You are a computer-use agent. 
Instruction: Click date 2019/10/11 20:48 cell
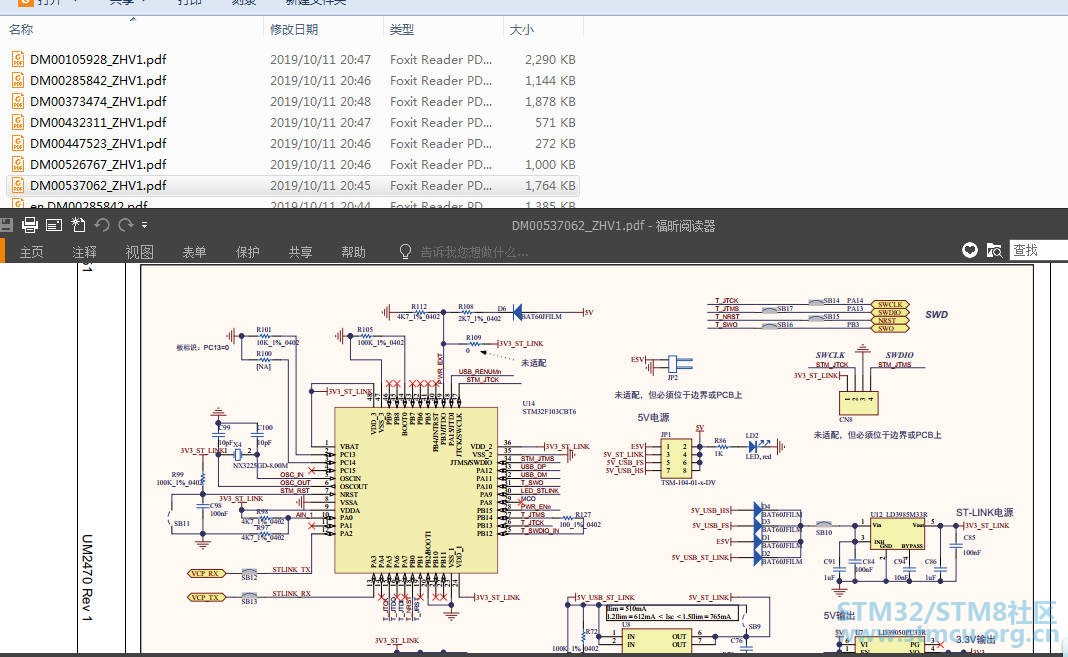tap(320, 101)
